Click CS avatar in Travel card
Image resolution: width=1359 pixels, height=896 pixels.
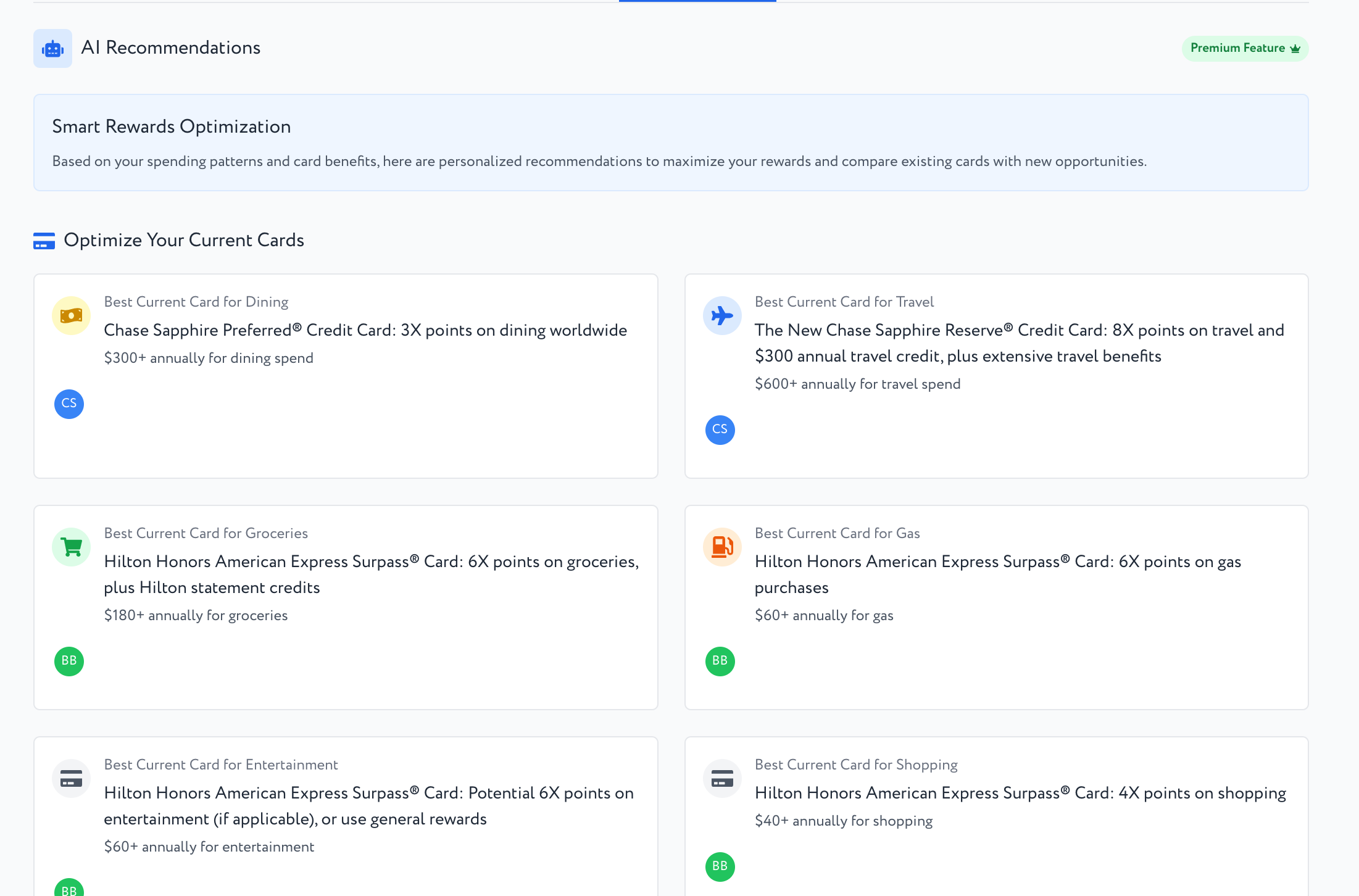(720, 429)
